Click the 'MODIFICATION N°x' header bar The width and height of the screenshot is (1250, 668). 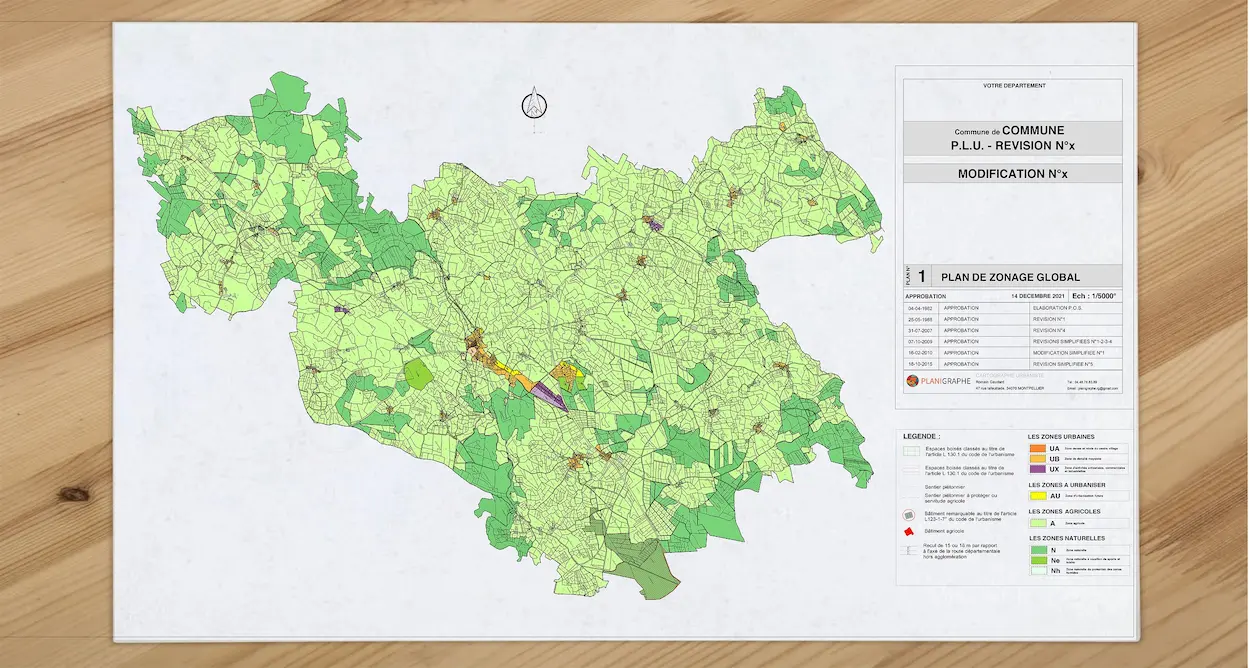(x=1012, y=174)
